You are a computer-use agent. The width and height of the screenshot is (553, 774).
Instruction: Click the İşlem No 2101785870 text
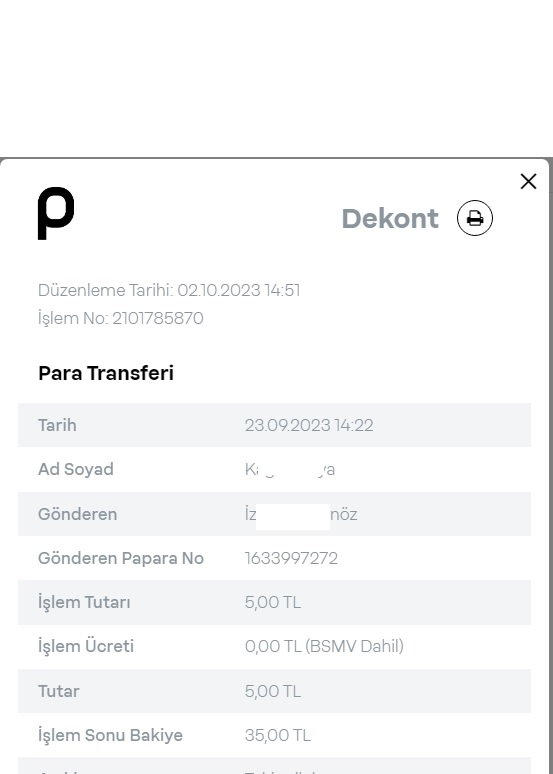pyautogui.click(x=120, y=318)
